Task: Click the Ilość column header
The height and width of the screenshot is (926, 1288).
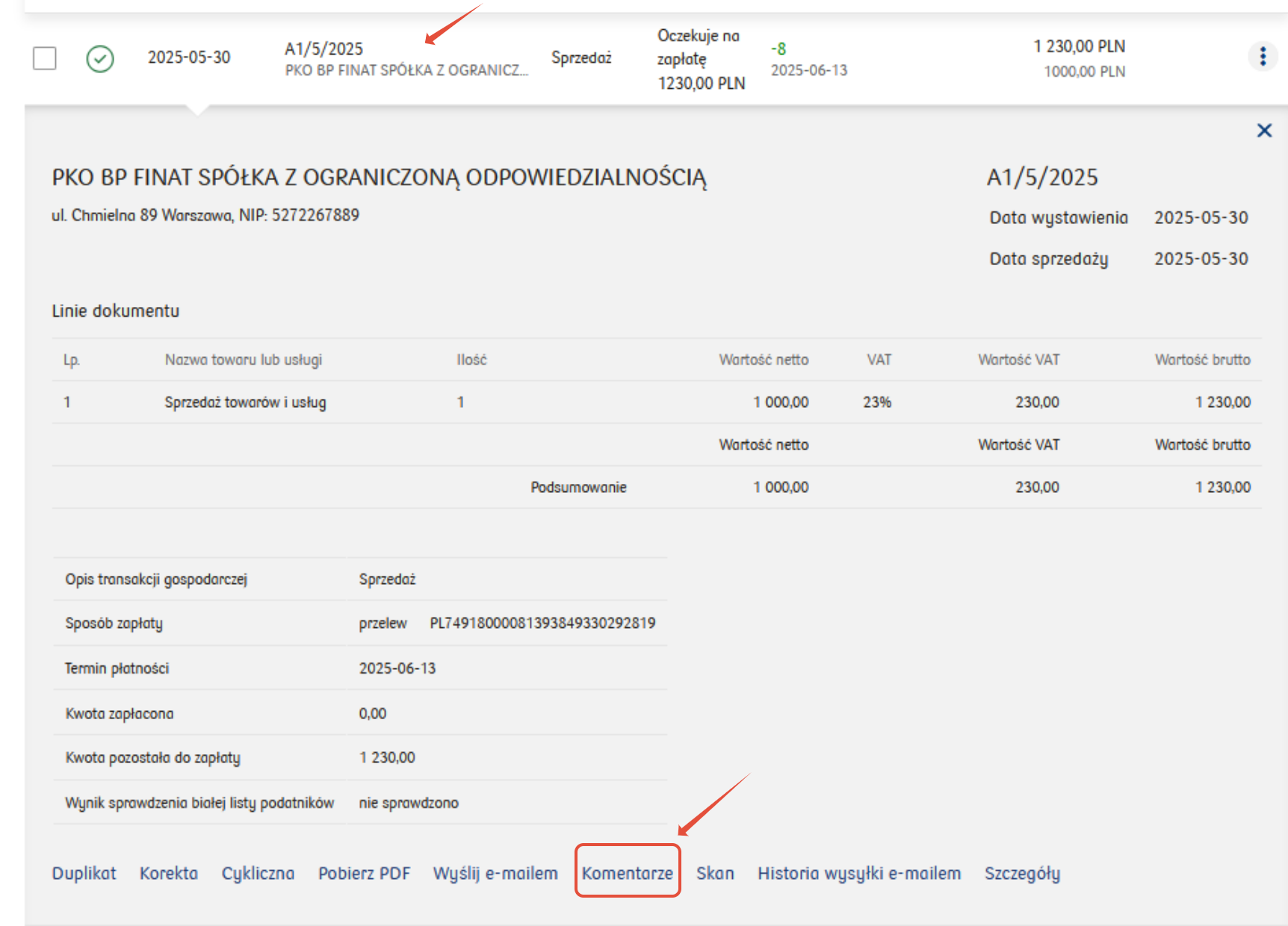Action: click(x=471, y=360)
